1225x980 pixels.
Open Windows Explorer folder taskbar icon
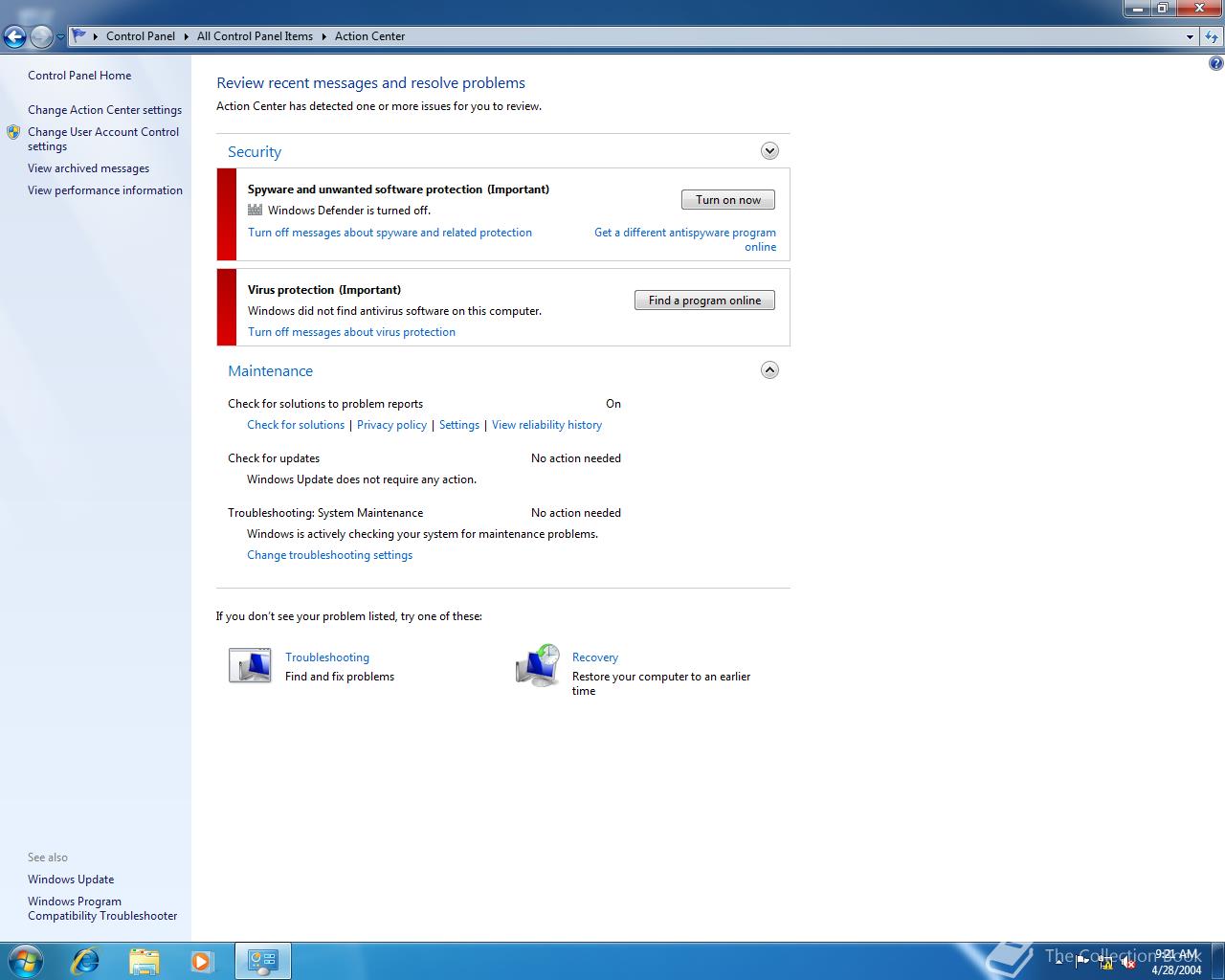coord(145,961)
